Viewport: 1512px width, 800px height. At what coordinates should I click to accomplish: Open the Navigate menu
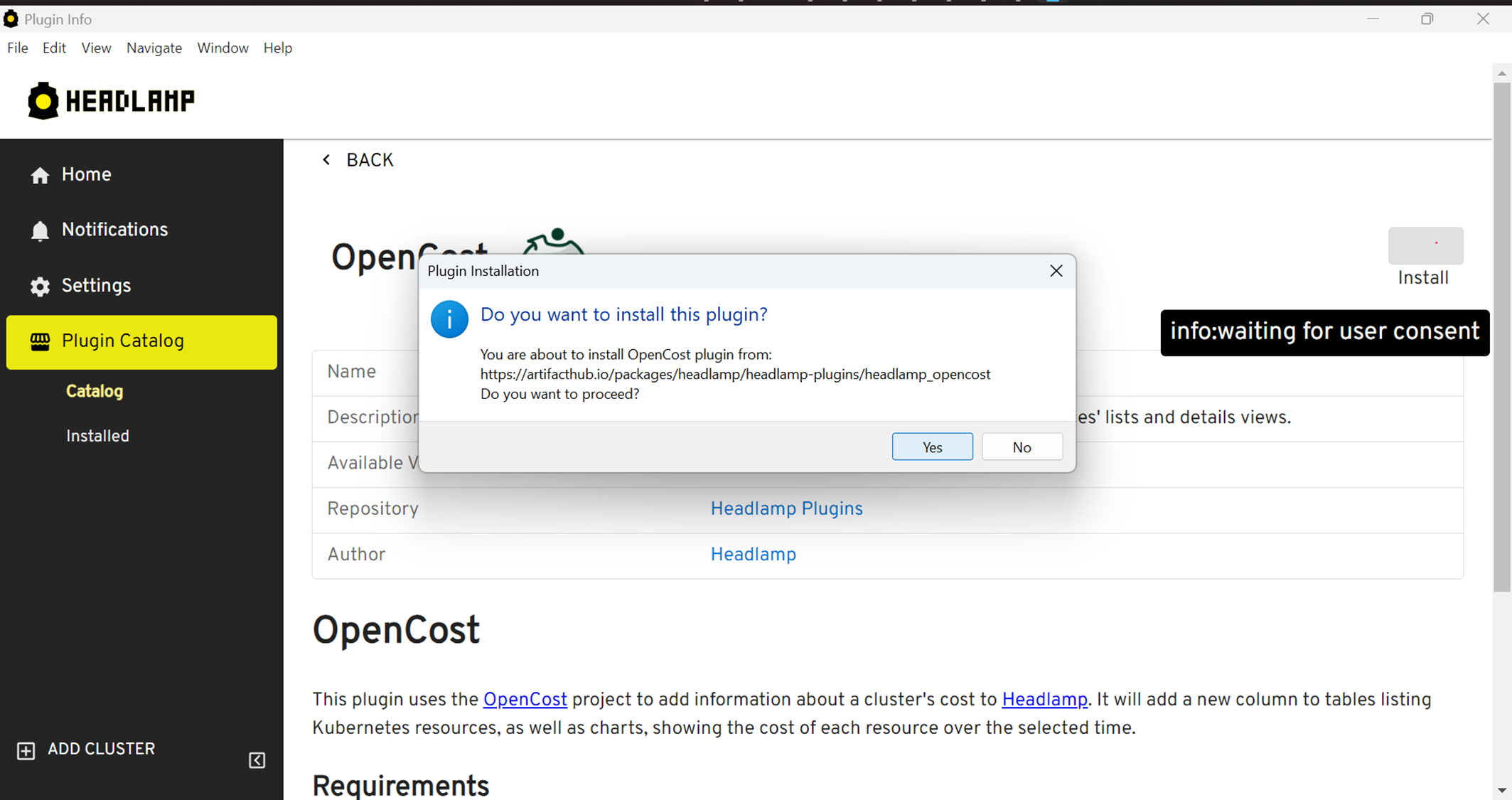pos(154,48)
